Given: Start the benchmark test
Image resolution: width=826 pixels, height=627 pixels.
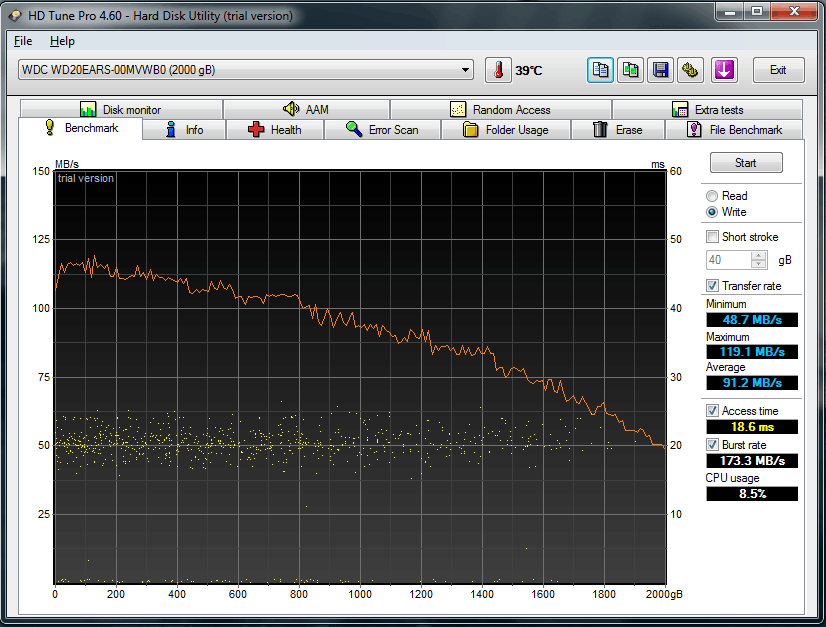Looking at the screenshot, I should (746, 163).
